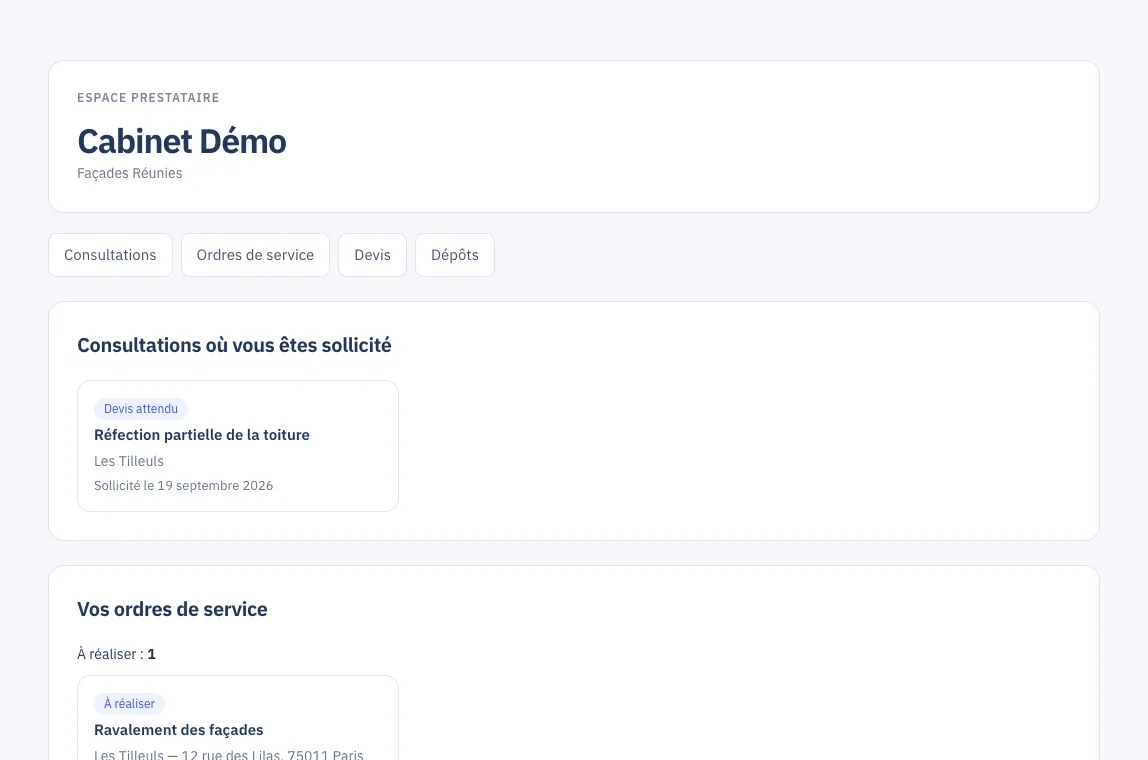
Task: Click the 12 rue des Lilas address line
Action: tap(228, 754)
